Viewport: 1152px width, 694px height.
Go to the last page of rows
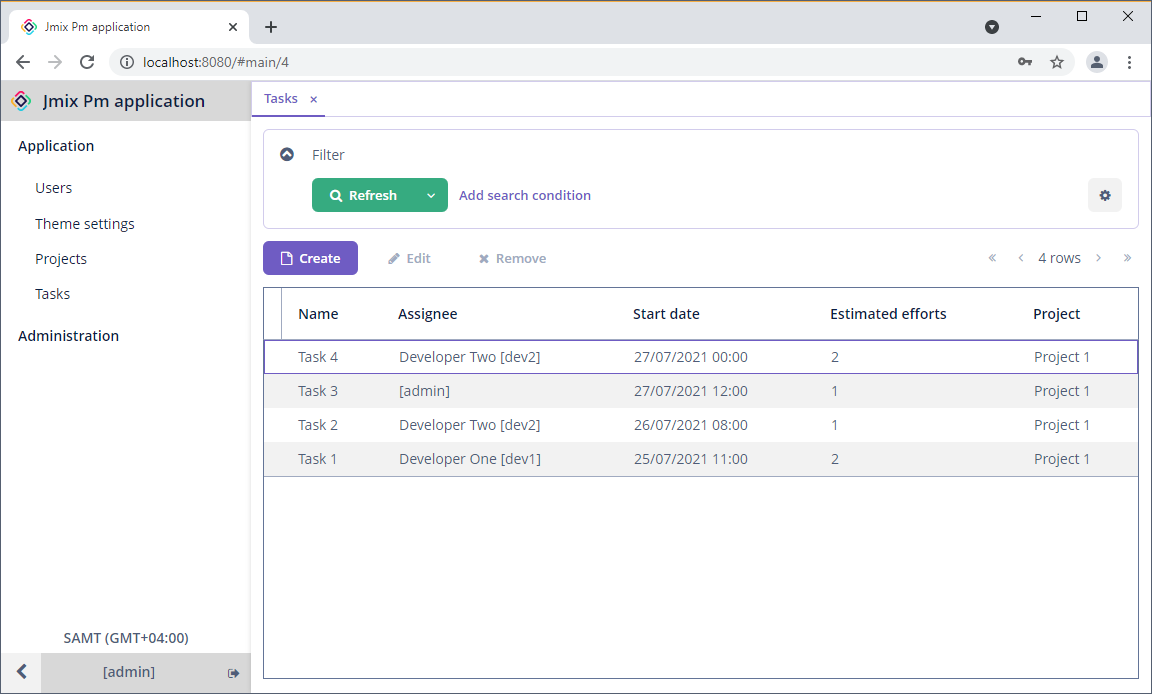click(x=1127, y=258)
